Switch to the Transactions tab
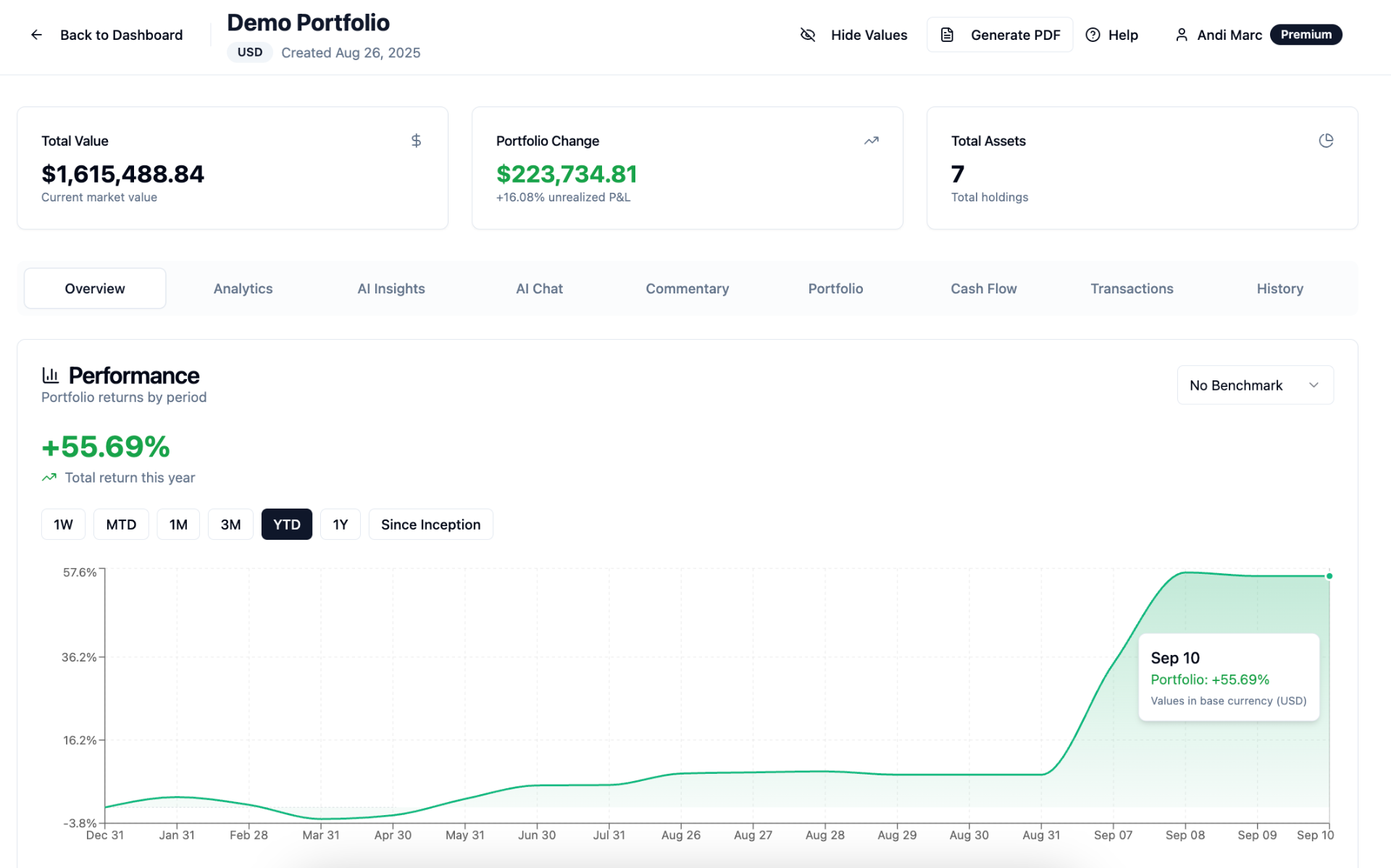The height and width of the screenshot is (868, 1391). click(x=1132, y=288)
